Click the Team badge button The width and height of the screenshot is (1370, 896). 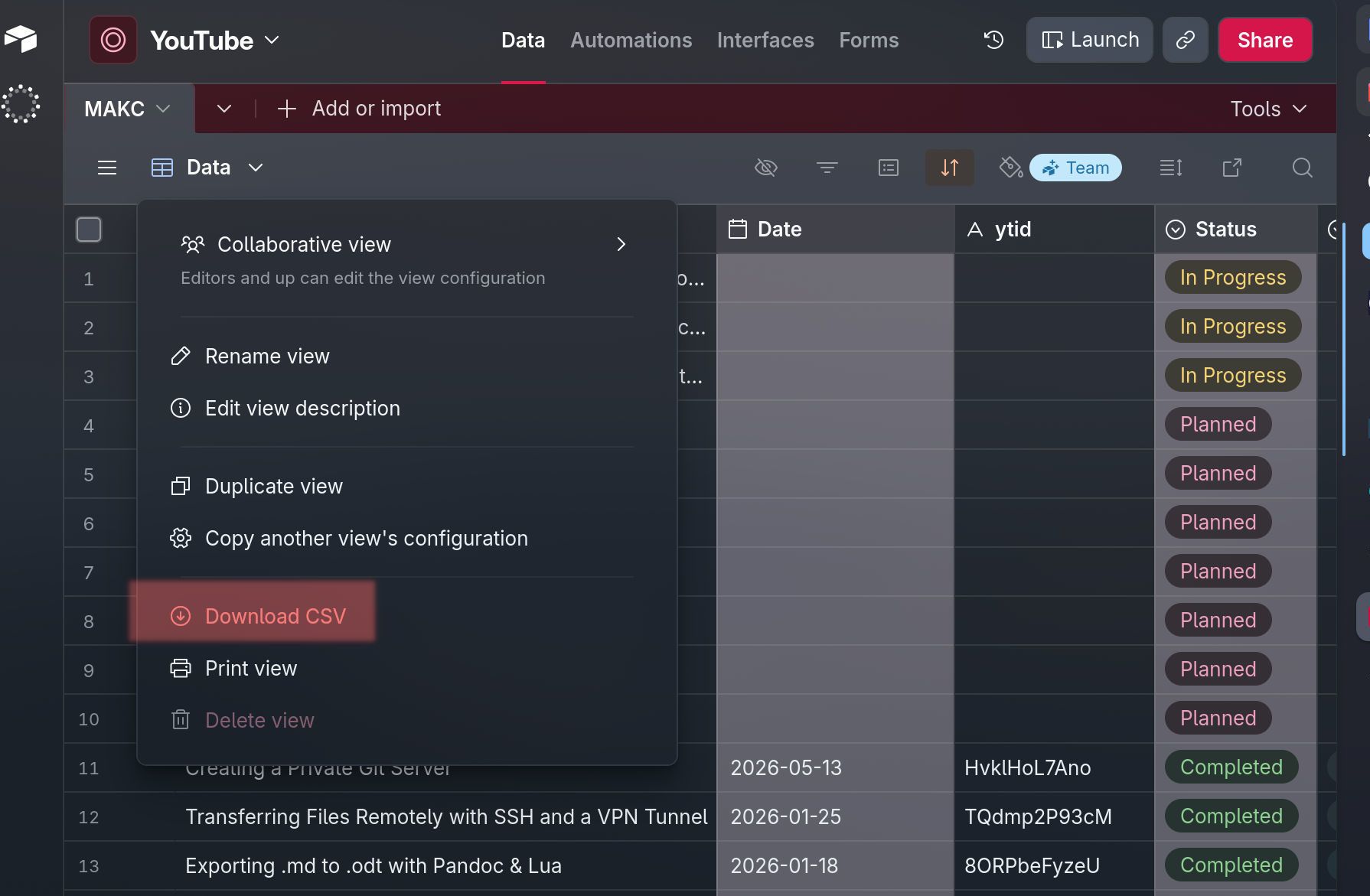pos(1075,168)
